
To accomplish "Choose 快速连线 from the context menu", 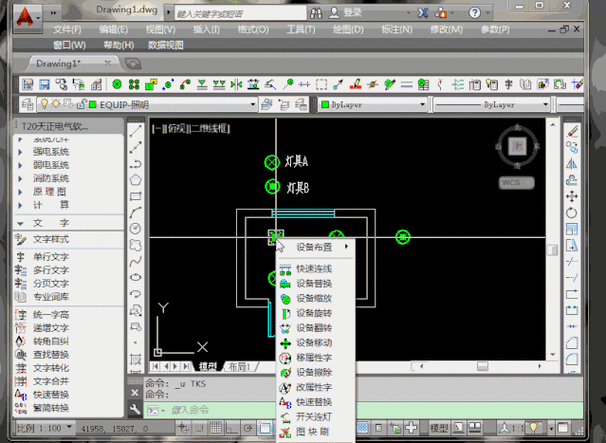I will pyautogui.click(x=315, y=268).
